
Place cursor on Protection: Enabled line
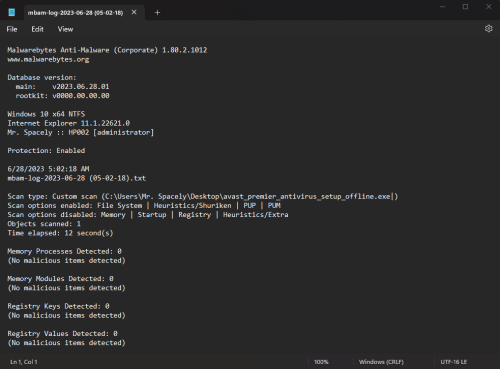click(46, 151)
